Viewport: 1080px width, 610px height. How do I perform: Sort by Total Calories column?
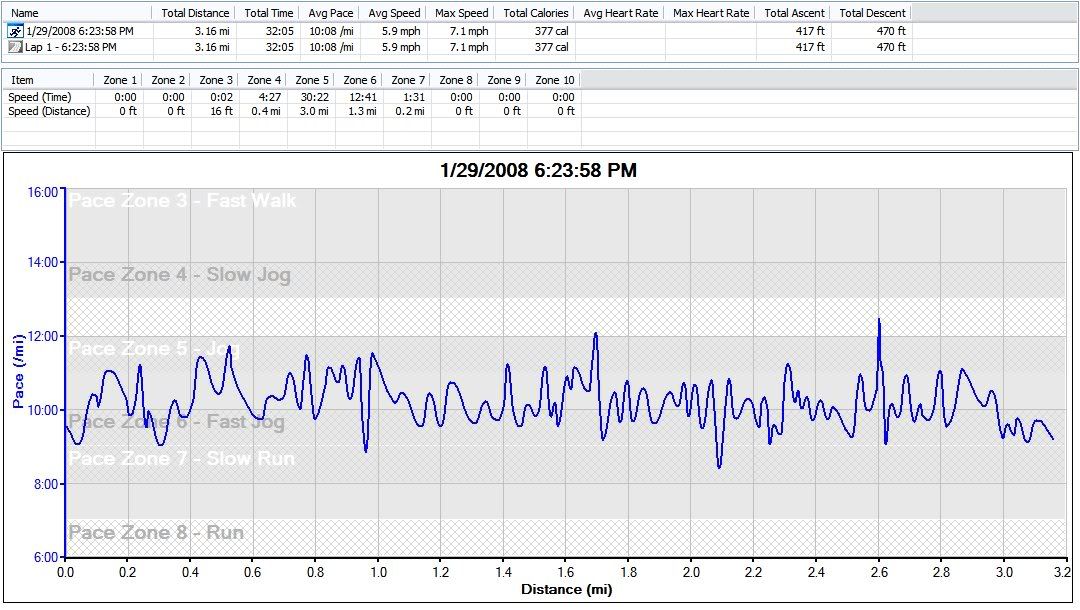pos(535,13)
